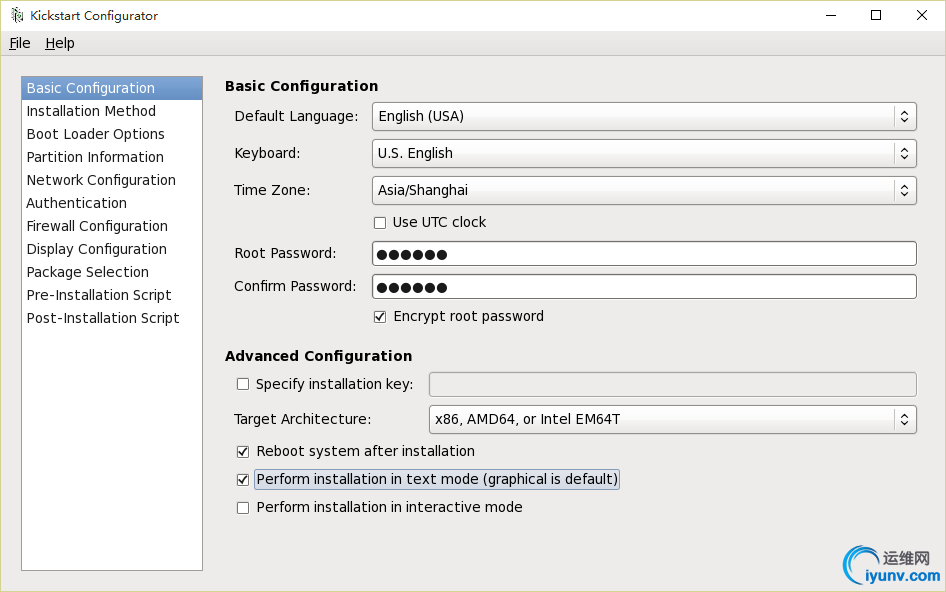The image size is (946, 592).
Task: Tick the Specify installation key checkbox
Action: [243, 384]
